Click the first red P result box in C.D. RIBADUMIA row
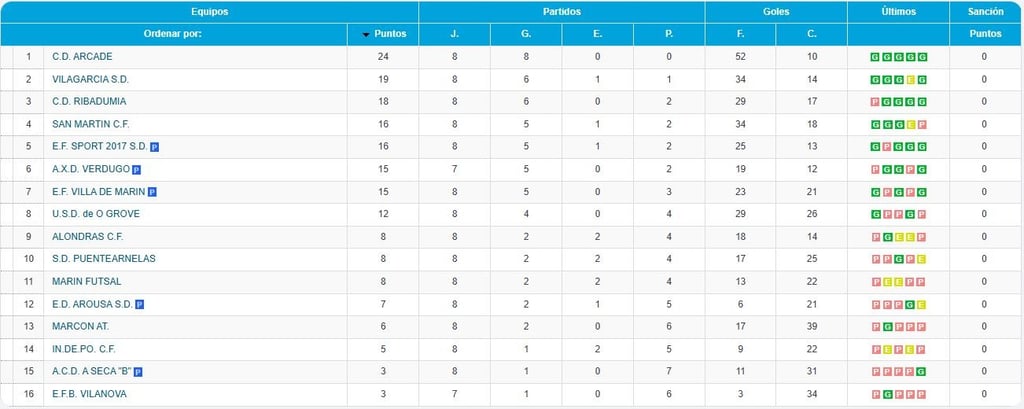The image size is (1024, 409). pyautogui.click(x=876, y=102)
